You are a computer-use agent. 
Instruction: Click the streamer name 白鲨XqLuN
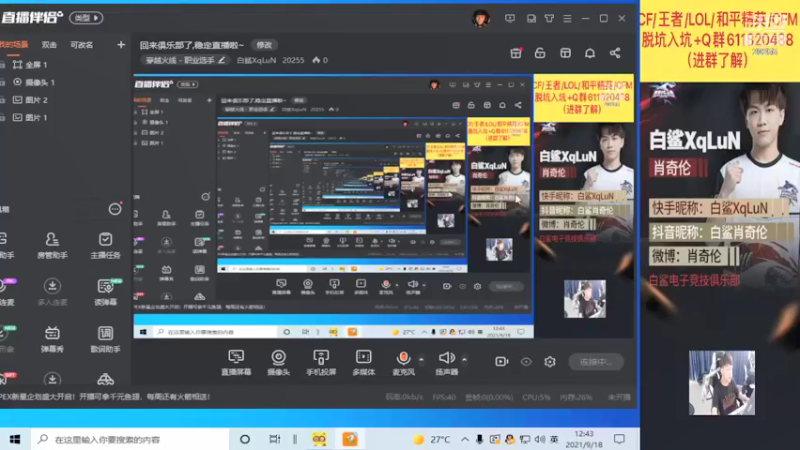pos(256,60)
